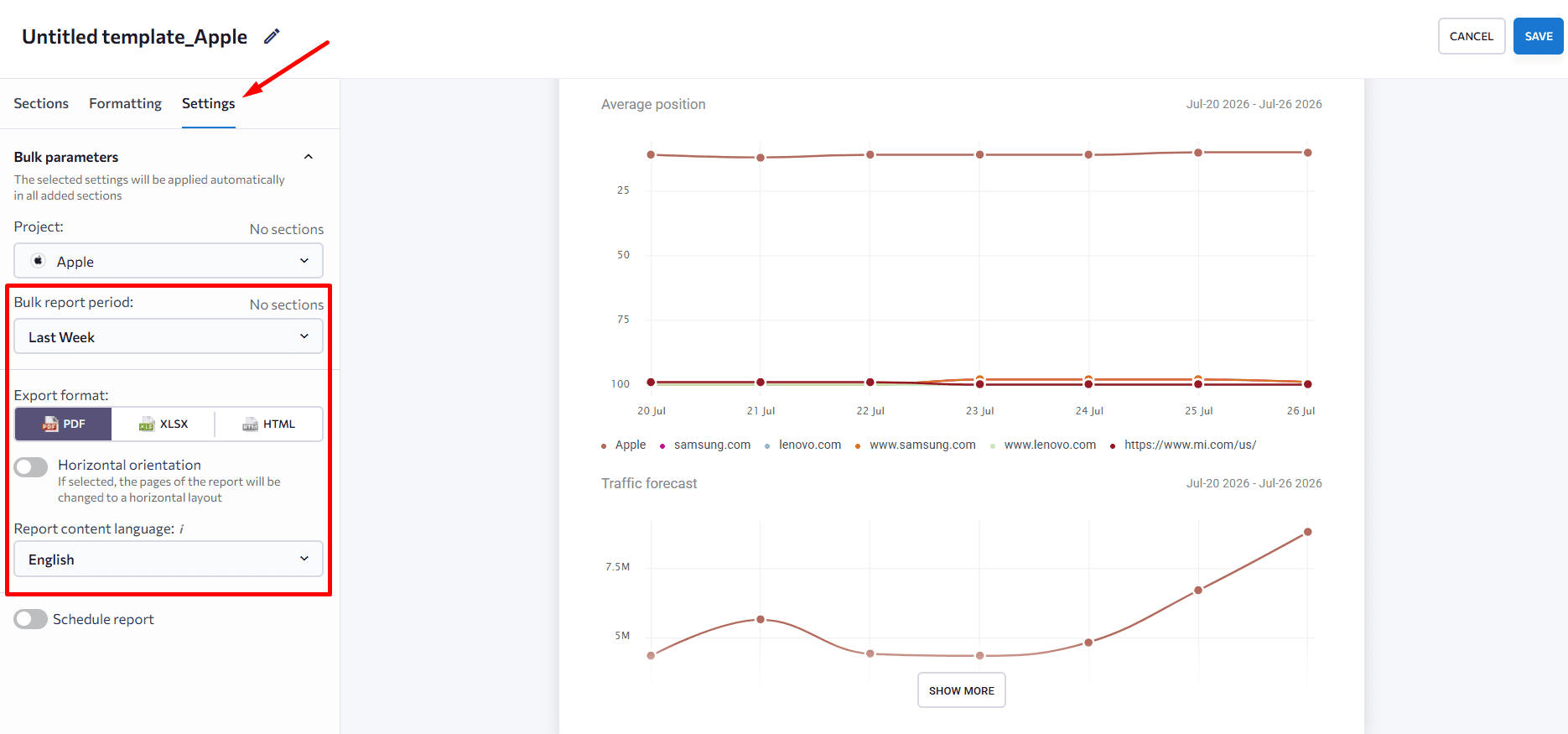This screenshot has height=734, width=1568.
Task: Toggle samsung.com series in chart legend
Action: point(705,445)
